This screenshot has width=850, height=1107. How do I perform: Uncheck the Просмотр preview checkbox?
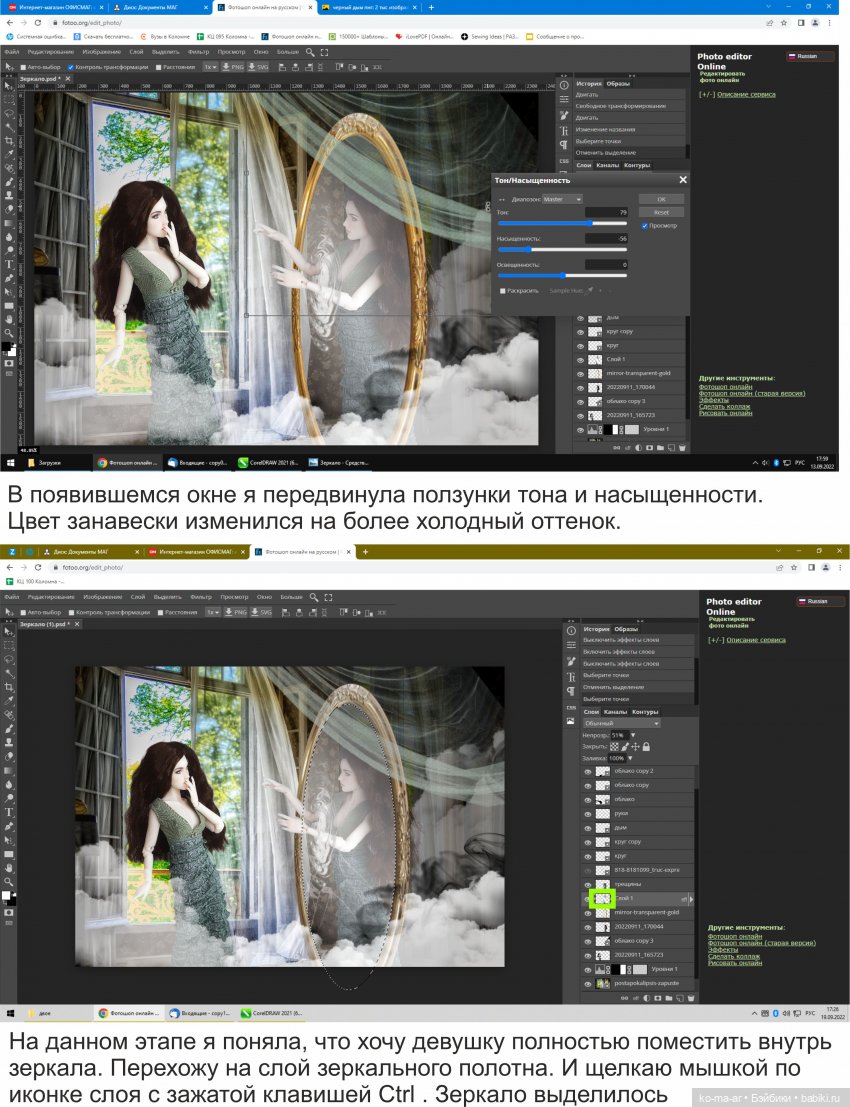[x=645, y=226]
